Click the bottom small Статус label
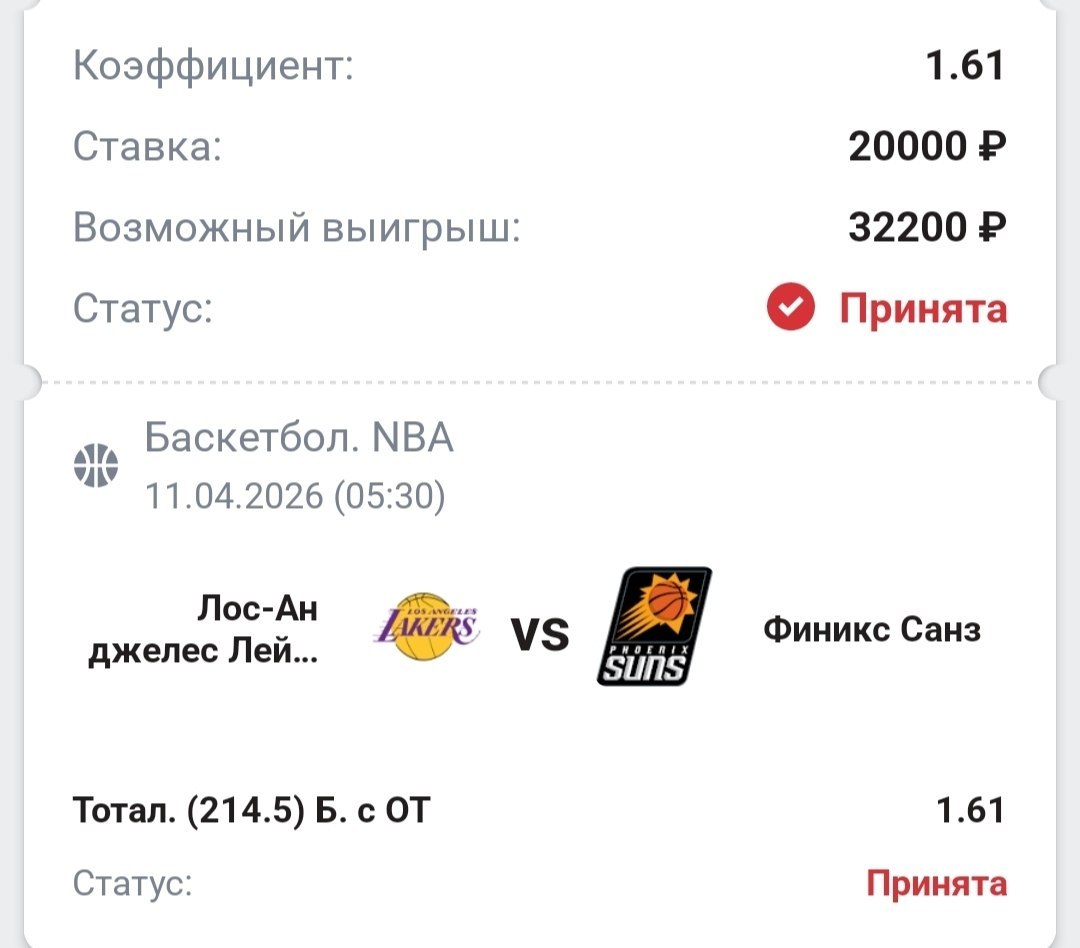The image size is (1080, 948). (132, 884)
